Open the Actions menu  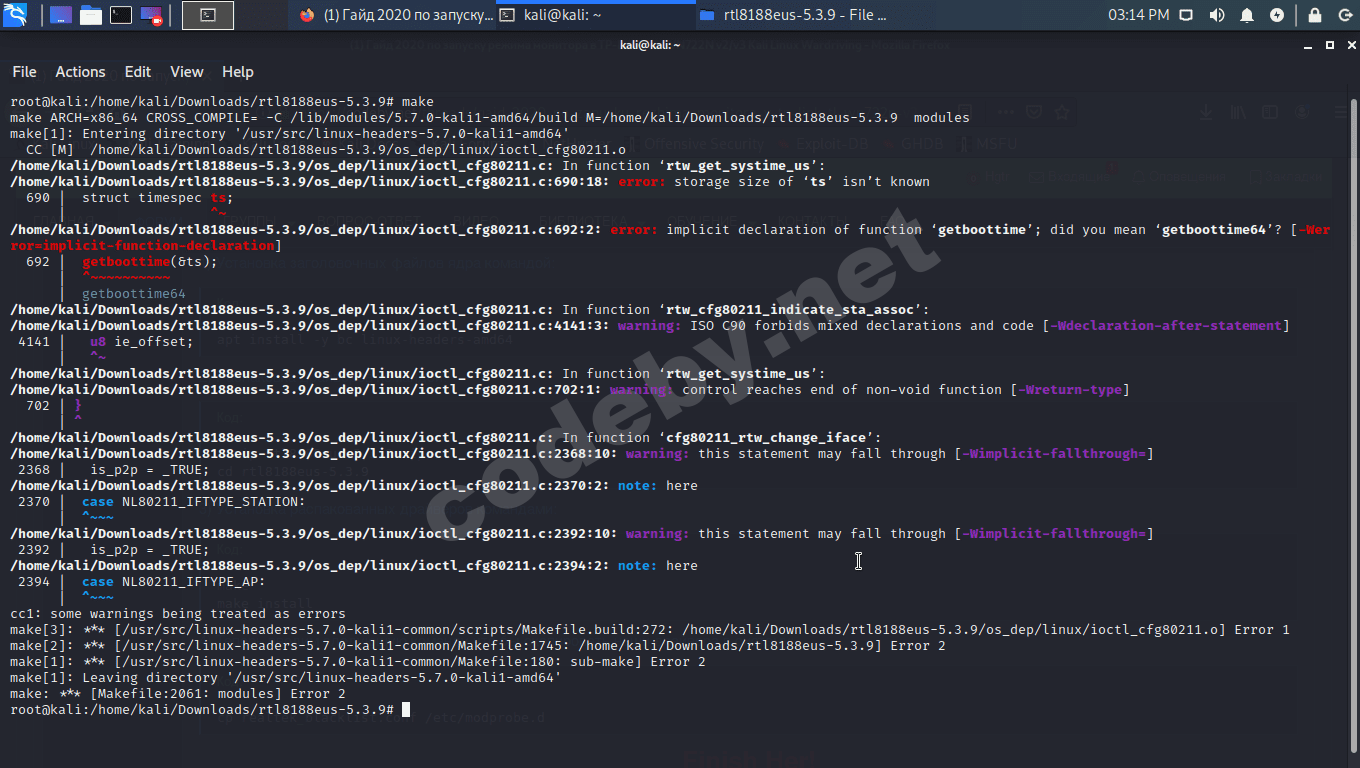tap(80, 71)
